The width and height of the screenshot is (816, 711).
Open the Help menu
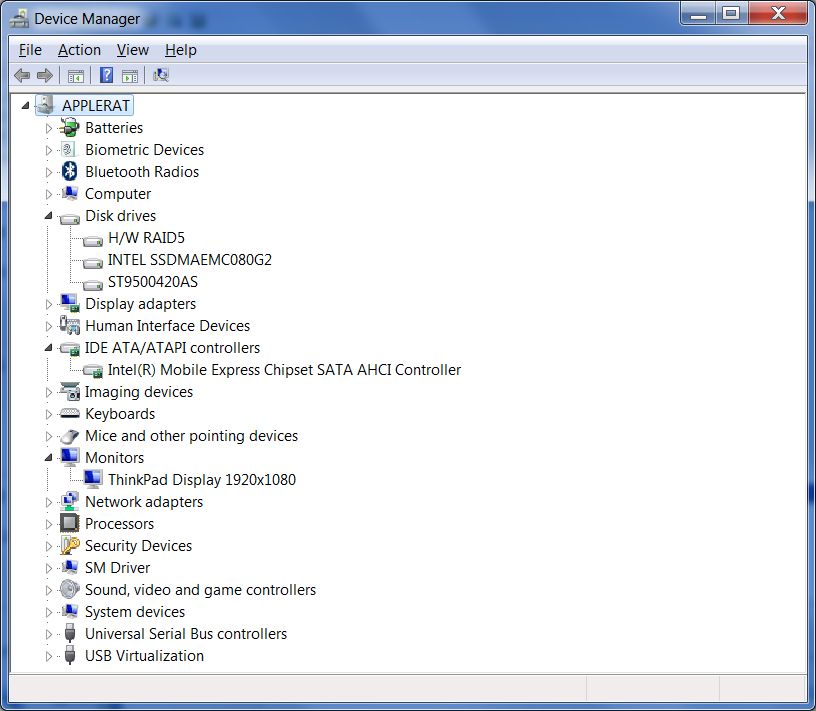point(181,50)
